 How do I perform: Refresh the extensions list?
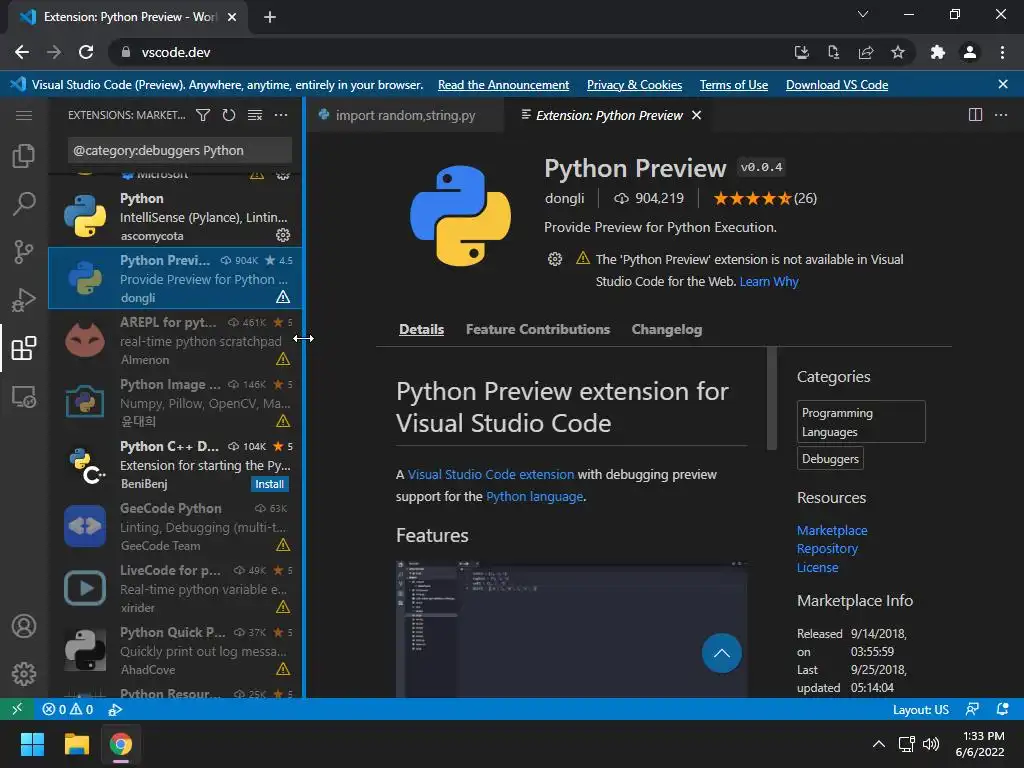[x=229, y=116]
